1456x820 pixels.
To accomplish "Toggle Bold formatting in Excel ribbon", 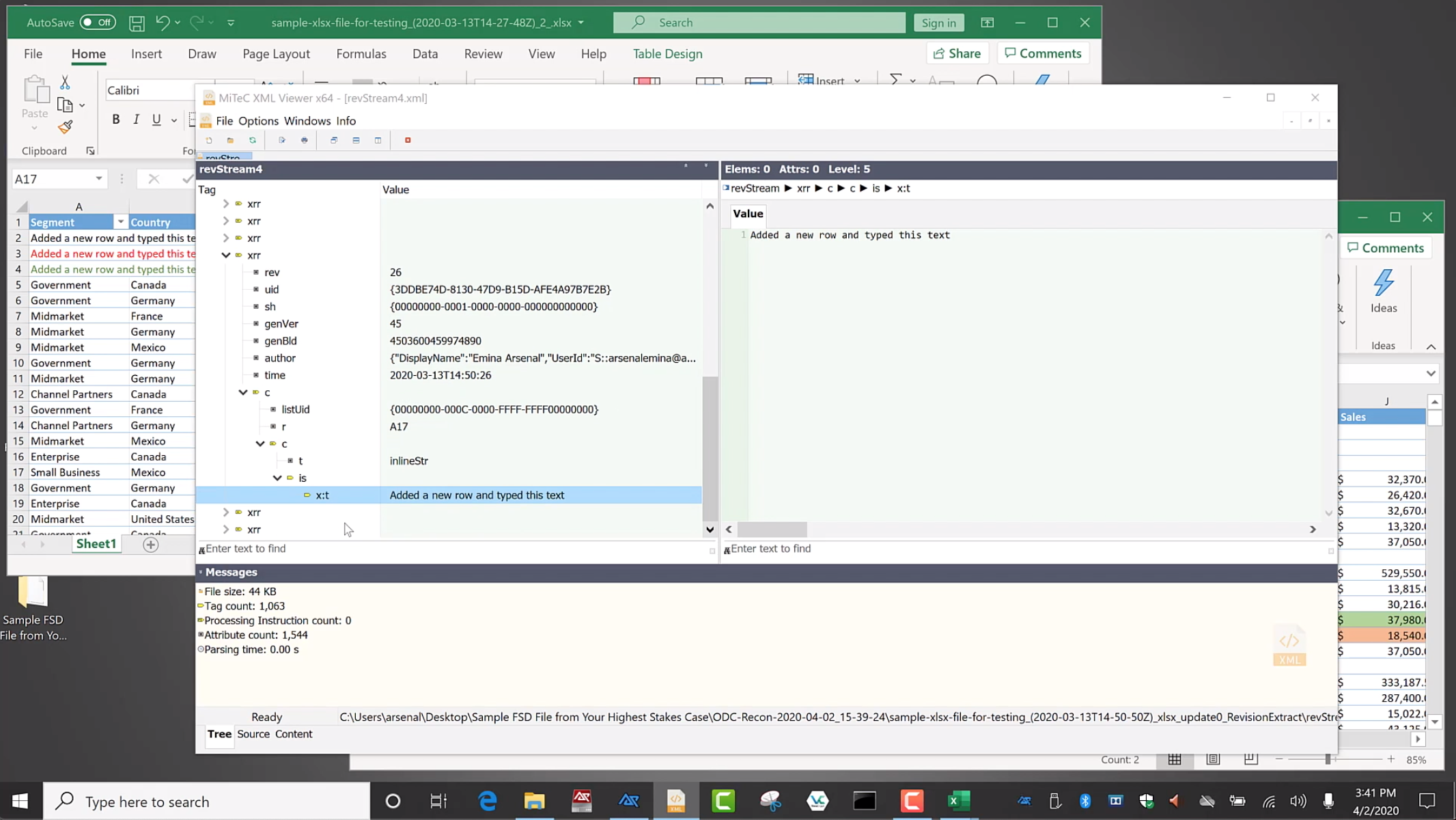I will pos(116,120).
